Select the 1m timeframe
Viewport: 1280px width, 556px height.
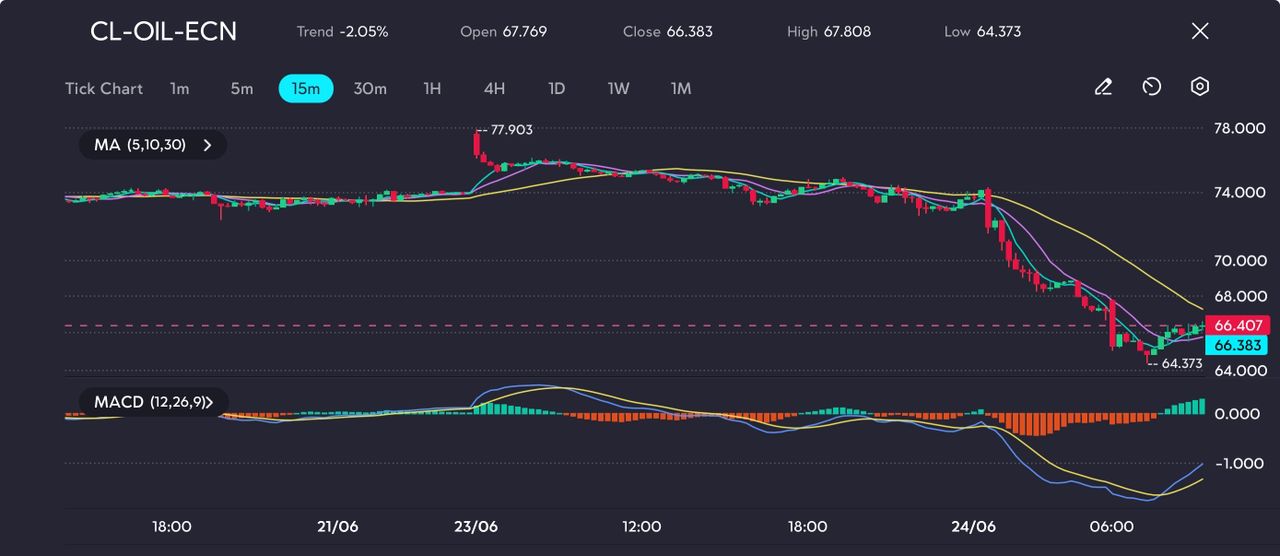(x=179, y=89)
